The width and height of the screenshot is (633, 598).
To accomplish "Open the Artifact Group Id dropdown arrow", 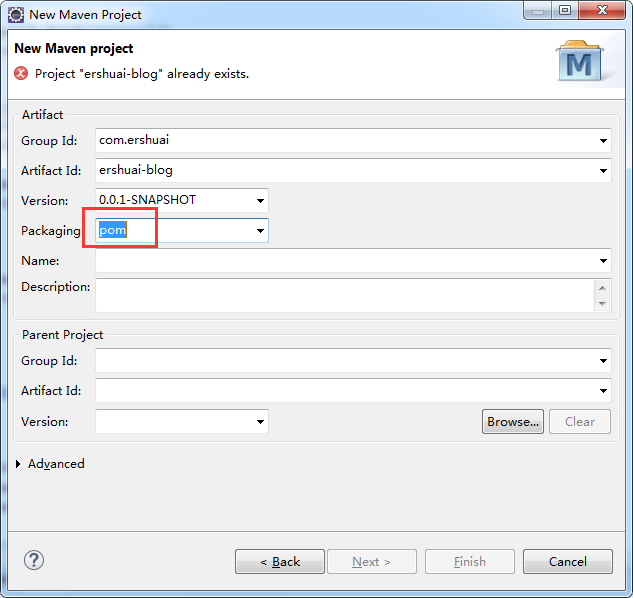I will pos(603,141).
